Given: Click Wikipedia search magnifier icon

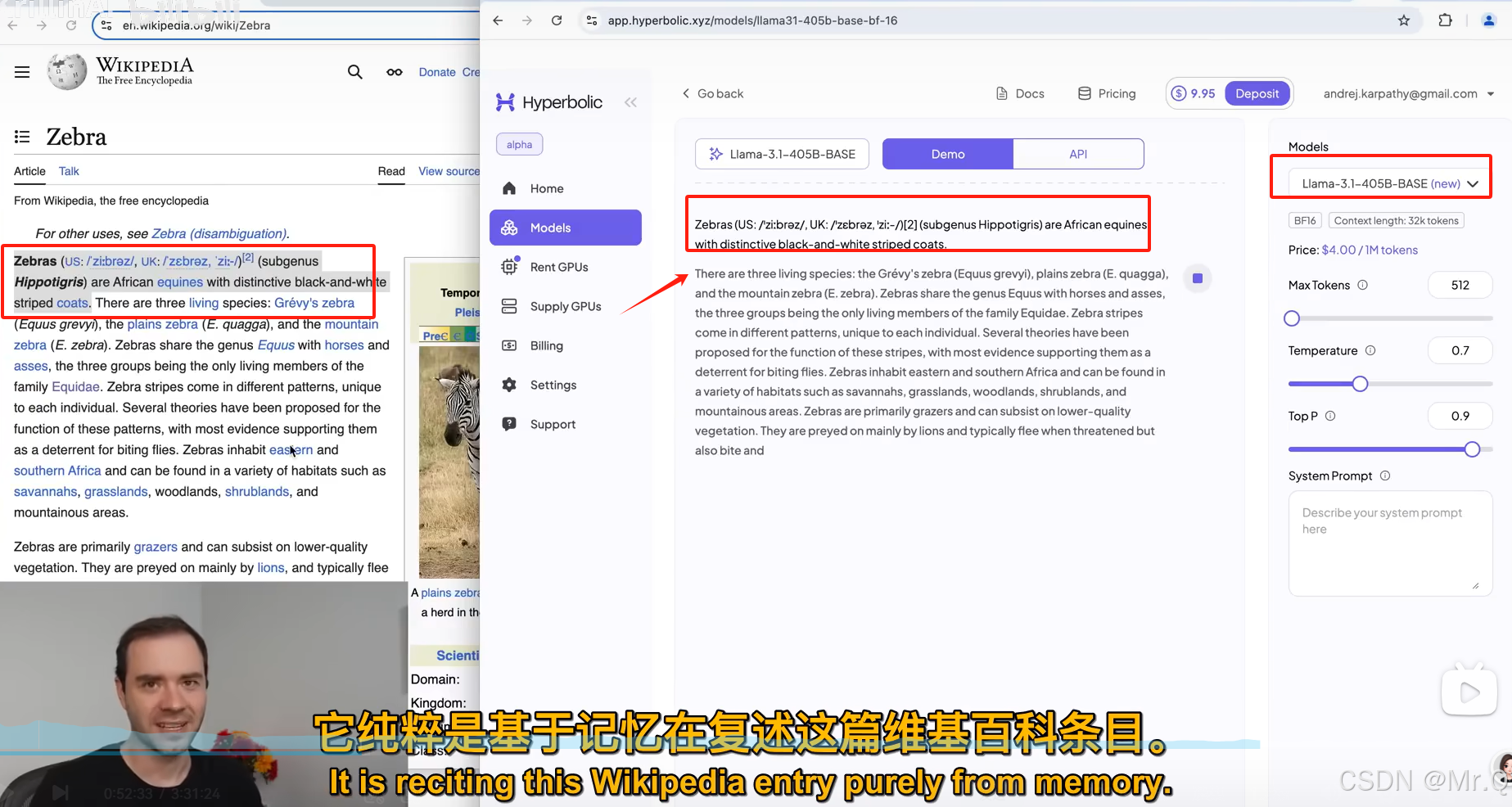Looking at the screenshot, I should pos(354,72).
